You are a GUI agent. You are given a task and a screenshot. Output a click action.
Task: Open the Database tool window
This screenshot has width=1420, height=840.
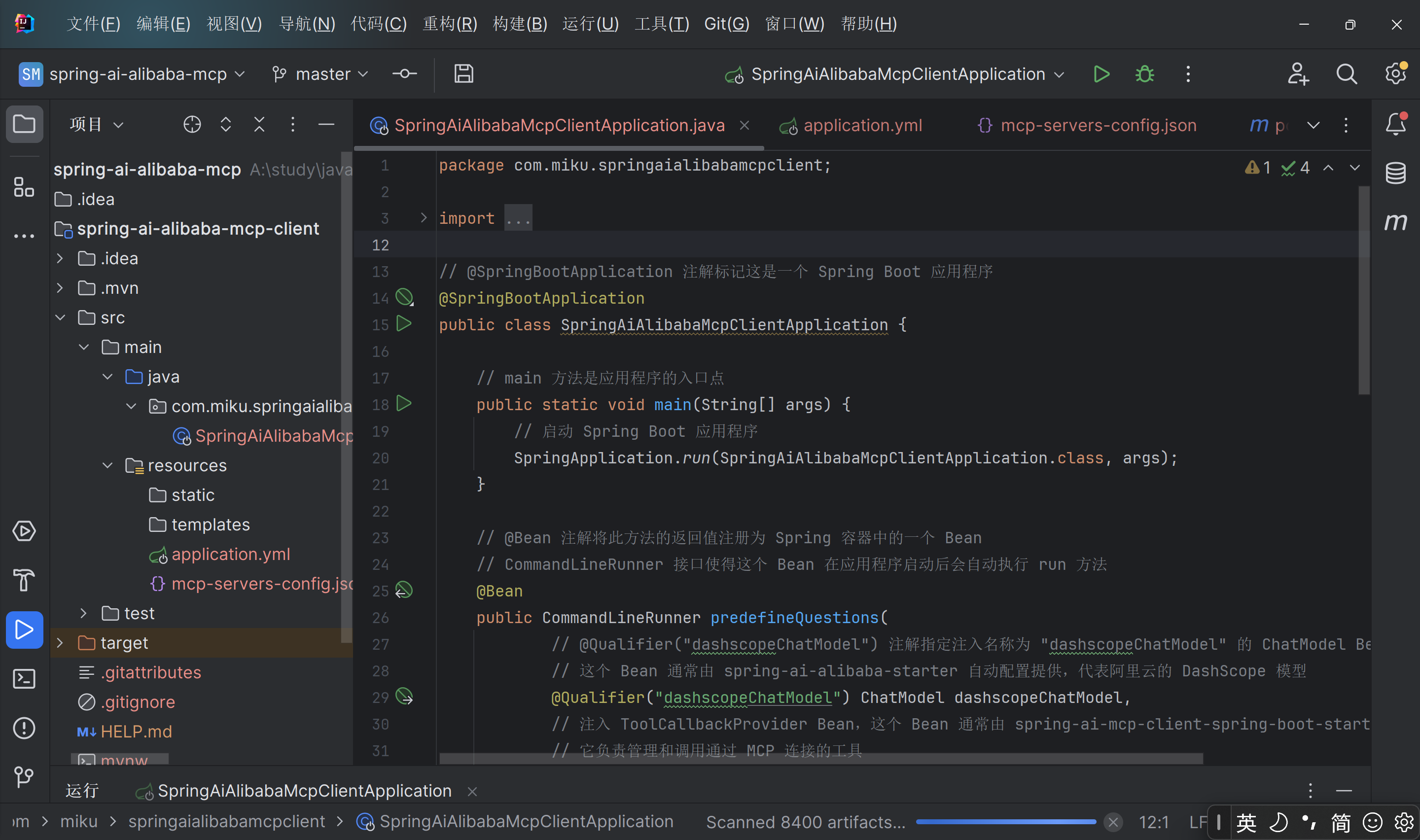1395,173
